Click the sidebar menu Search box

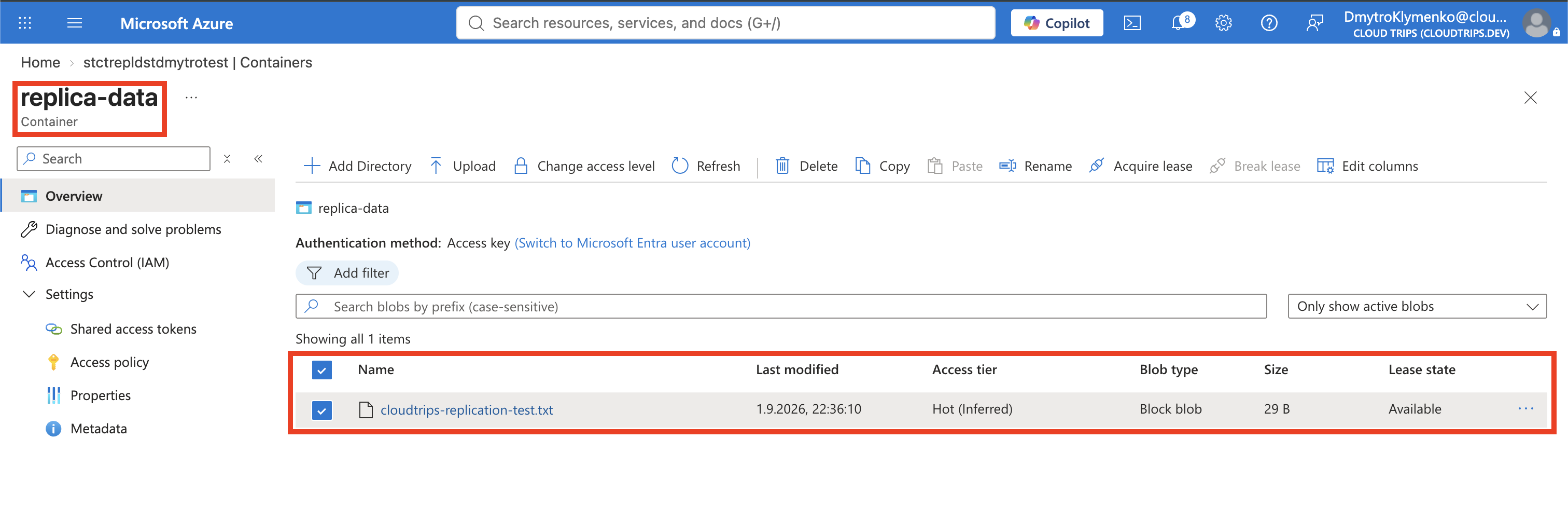(x=114, y=158)
